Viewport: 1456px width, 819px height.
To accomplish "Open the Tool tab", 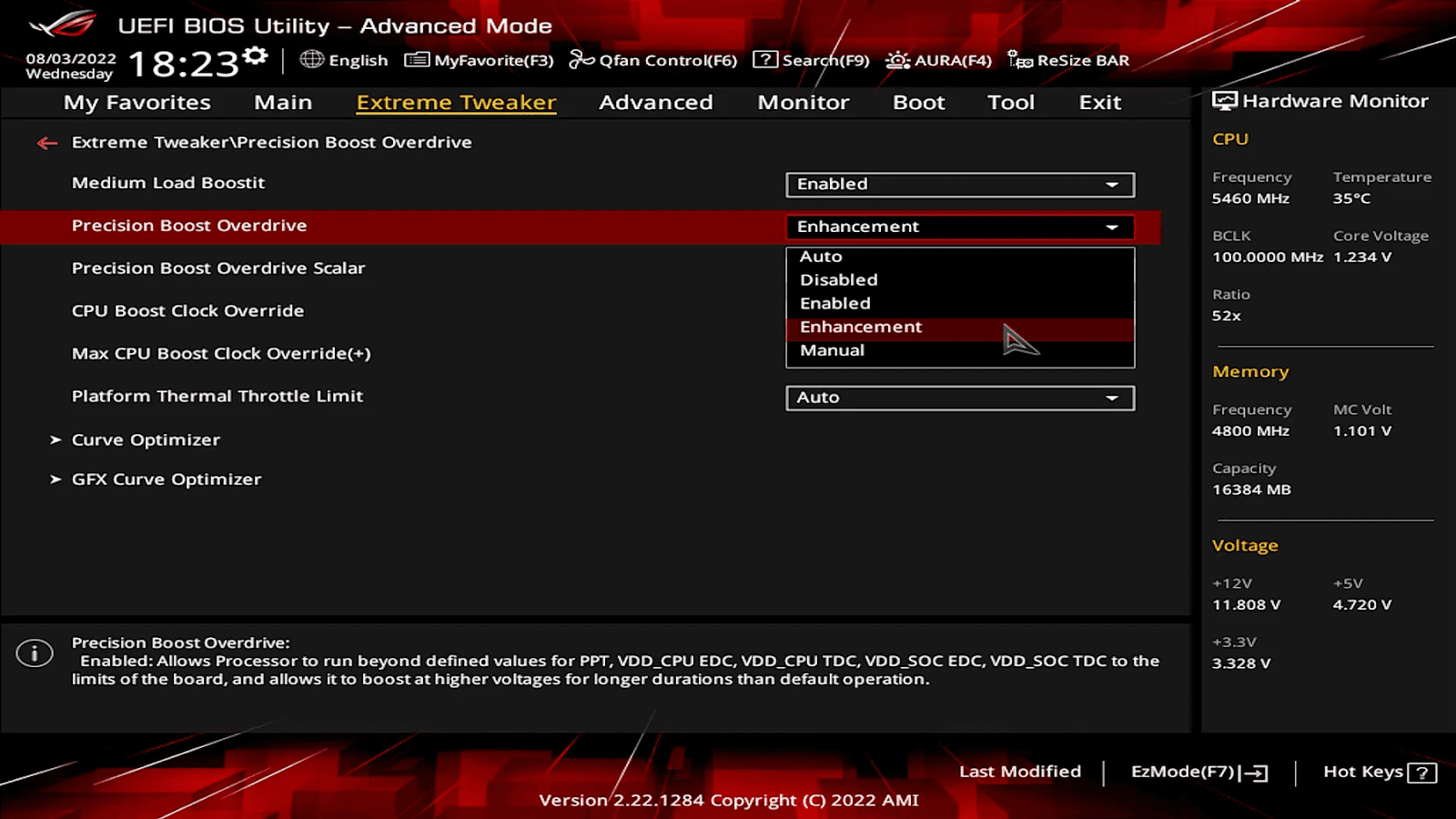I will pyautogui.click(x=1011, y=103).
